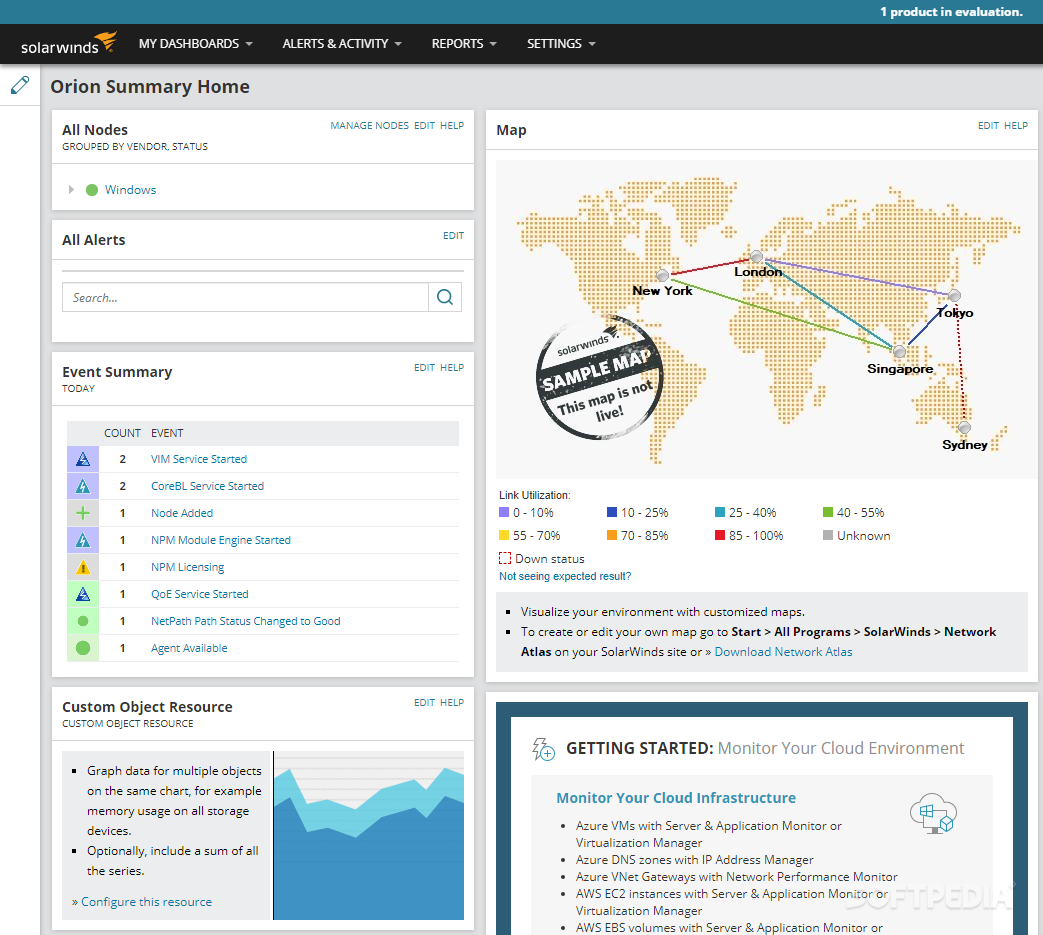Expand the Windows vendor group

click(x=71, y=190)
